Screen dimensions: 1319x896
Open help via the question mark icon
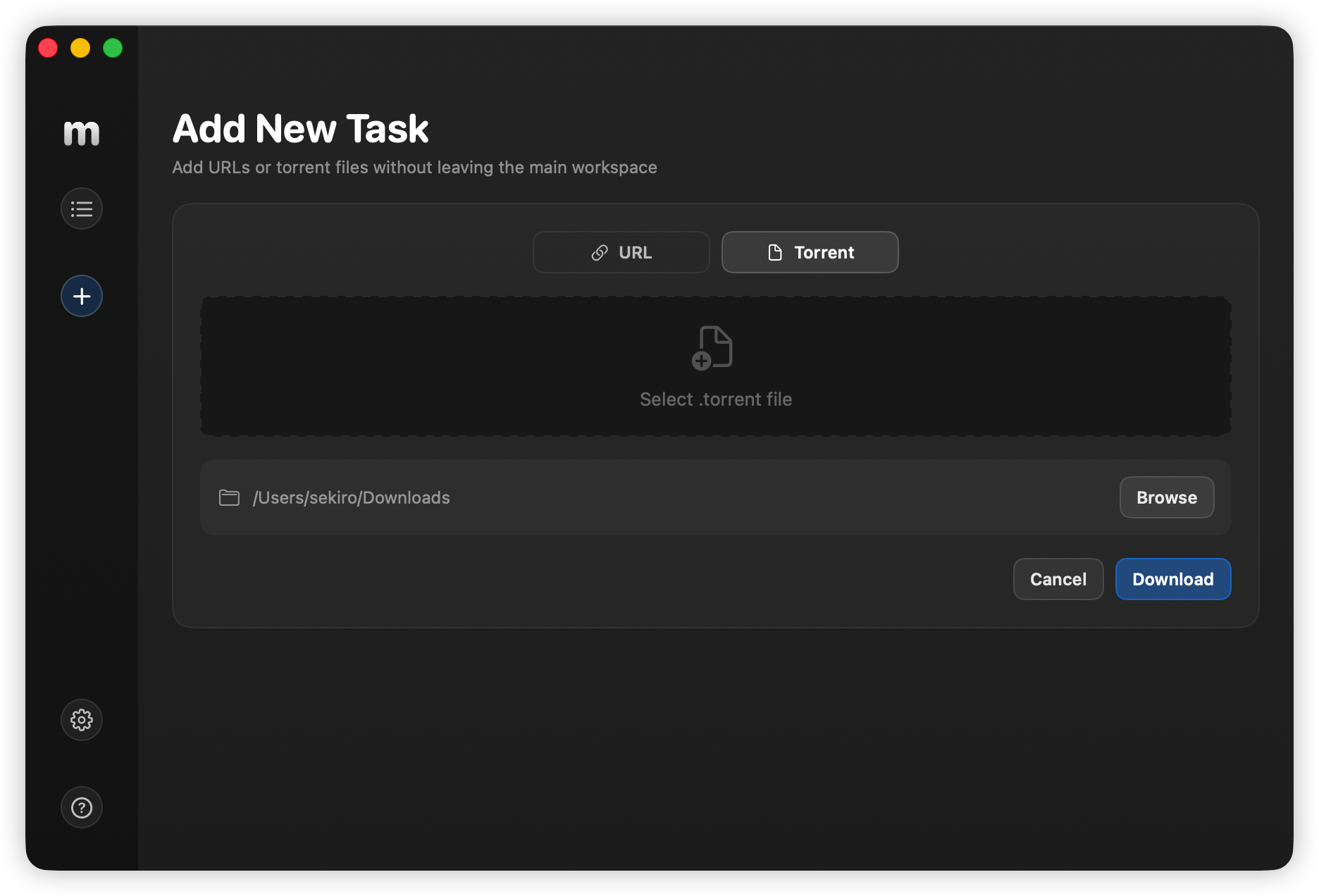click(x=81, y=807)
